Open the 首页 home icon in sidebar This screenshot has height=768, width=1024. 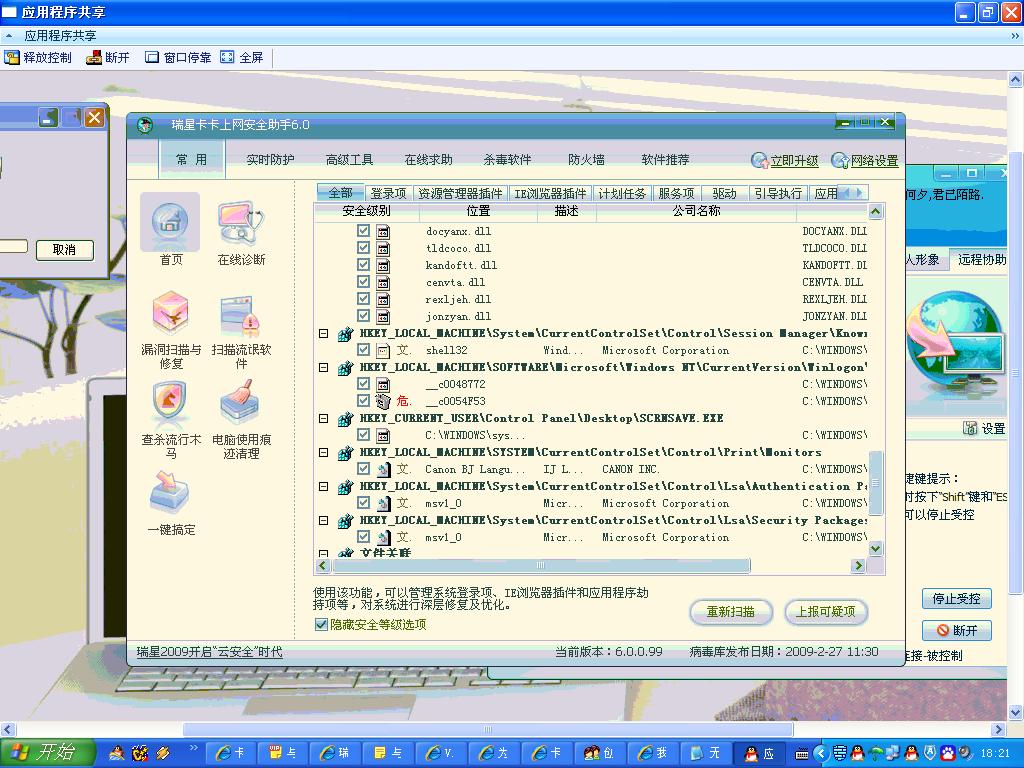[170, 221]
